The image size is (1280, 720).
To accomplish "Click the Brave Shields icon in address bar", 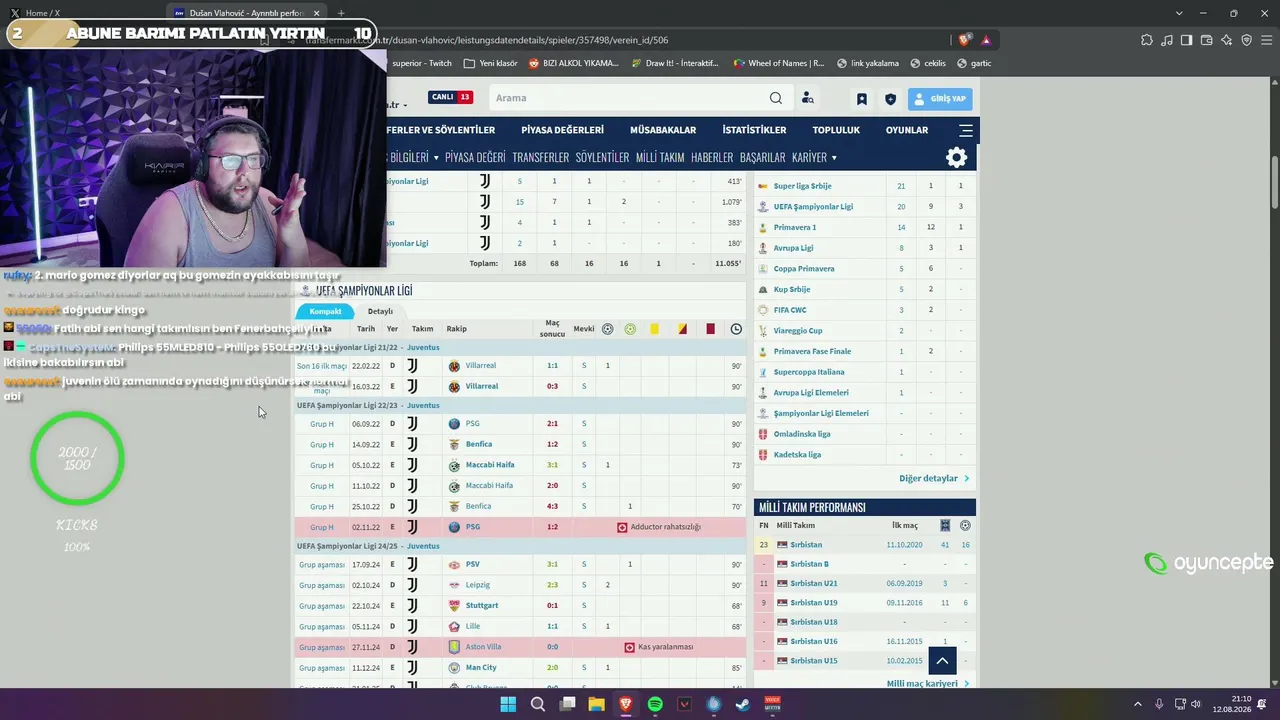I will pos(964,40).
